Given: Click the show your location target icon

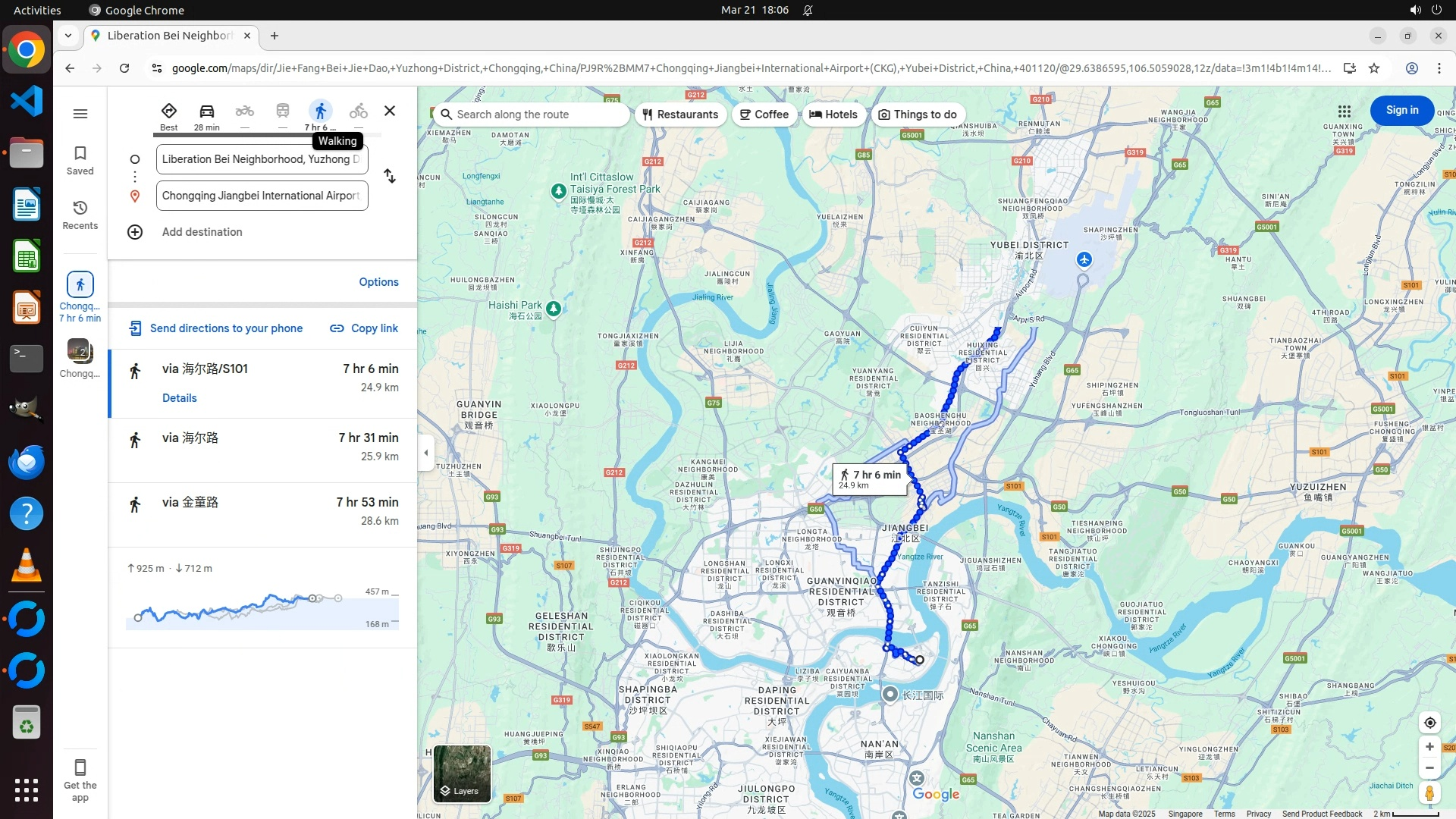Looking at the screenshot, I should click(x=1429, y=723).
